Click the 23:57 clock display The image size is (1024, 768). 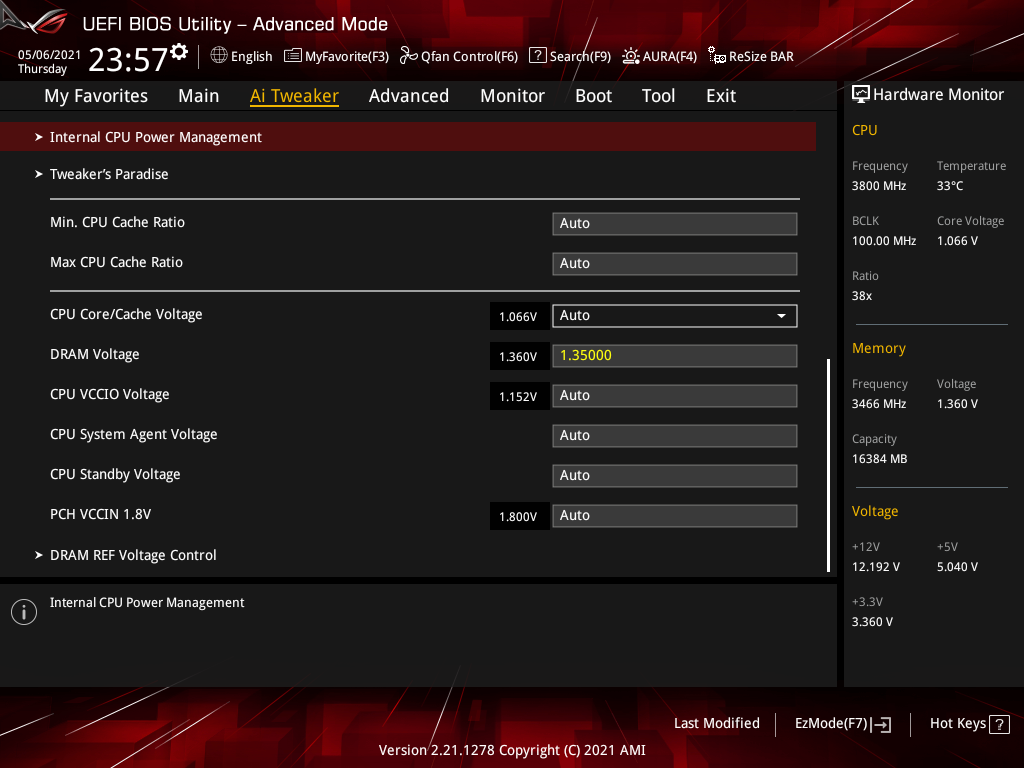pos(128,60)
